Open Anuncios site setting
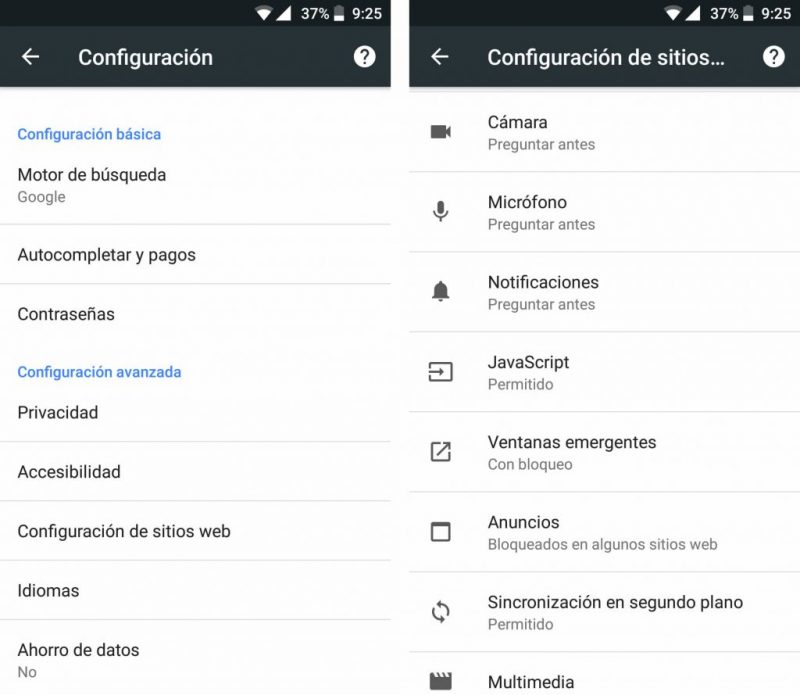800x695 pixels. click(x=605, y=532)
